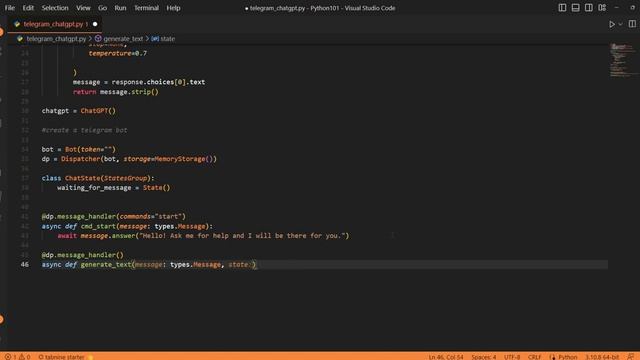Minimize the Visual Studio Code window
Screen dimensions: 640x360
pos(617,8)
